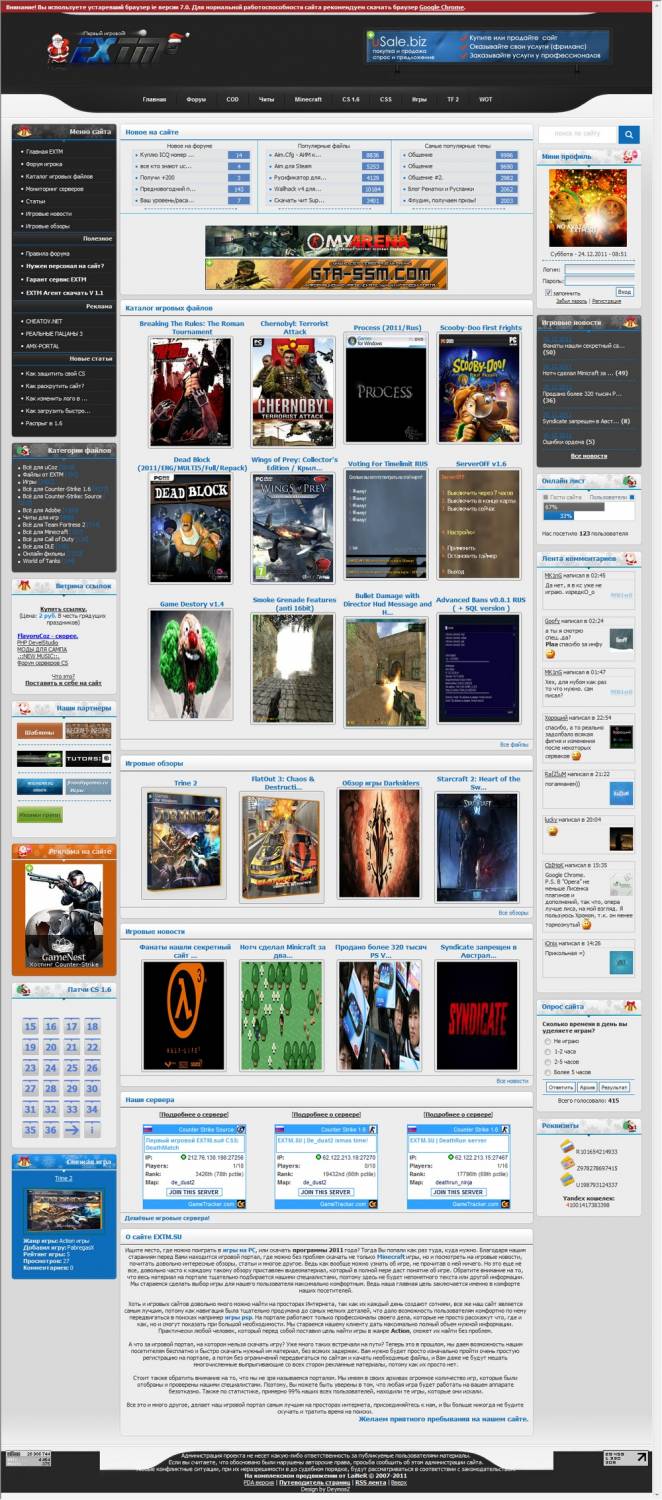Open the Wings of Prey cover

tap(293, 529)
